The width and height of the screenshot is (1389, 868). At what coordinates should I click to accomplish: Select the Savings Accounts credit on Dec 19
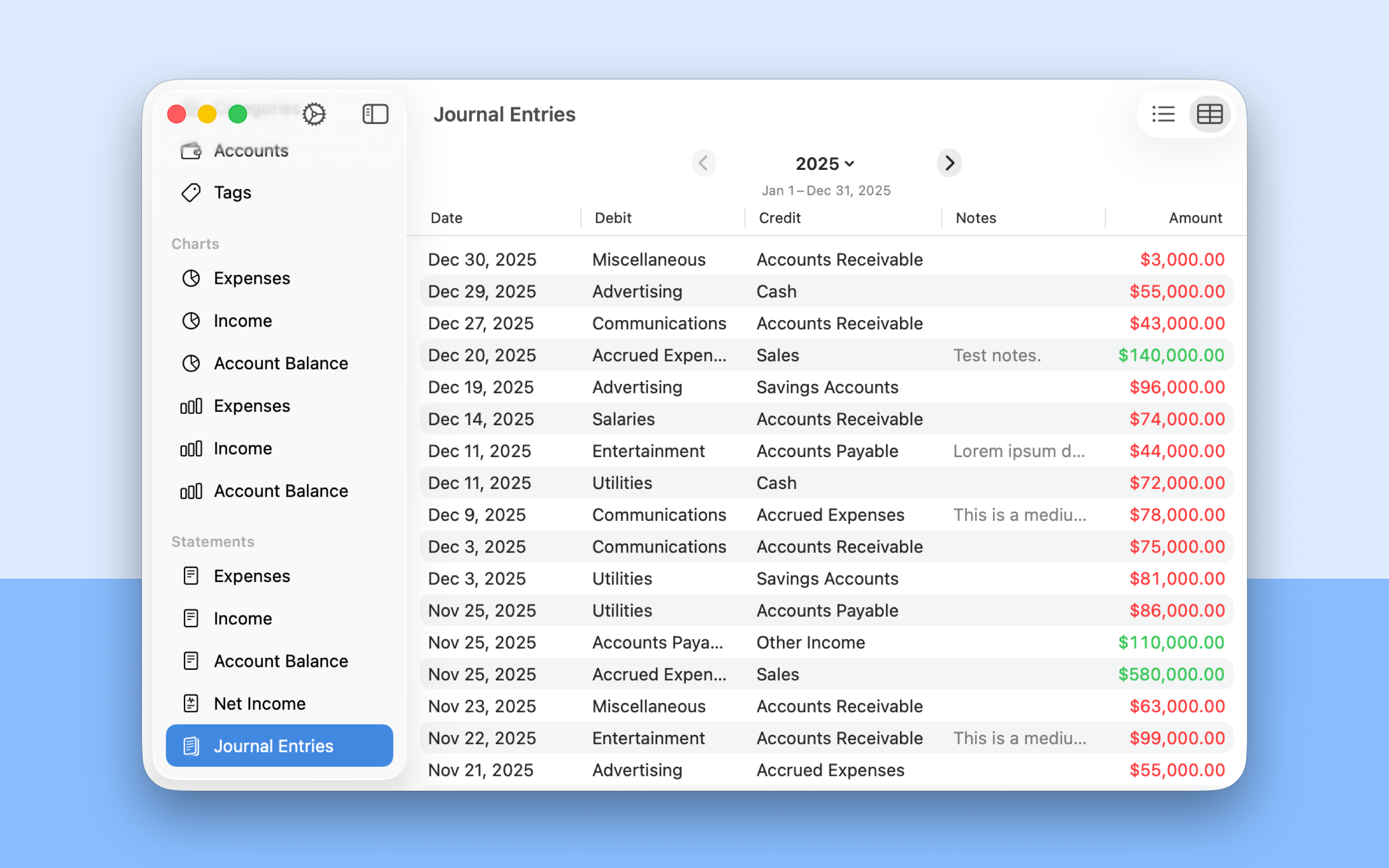(x=827, y=388)
